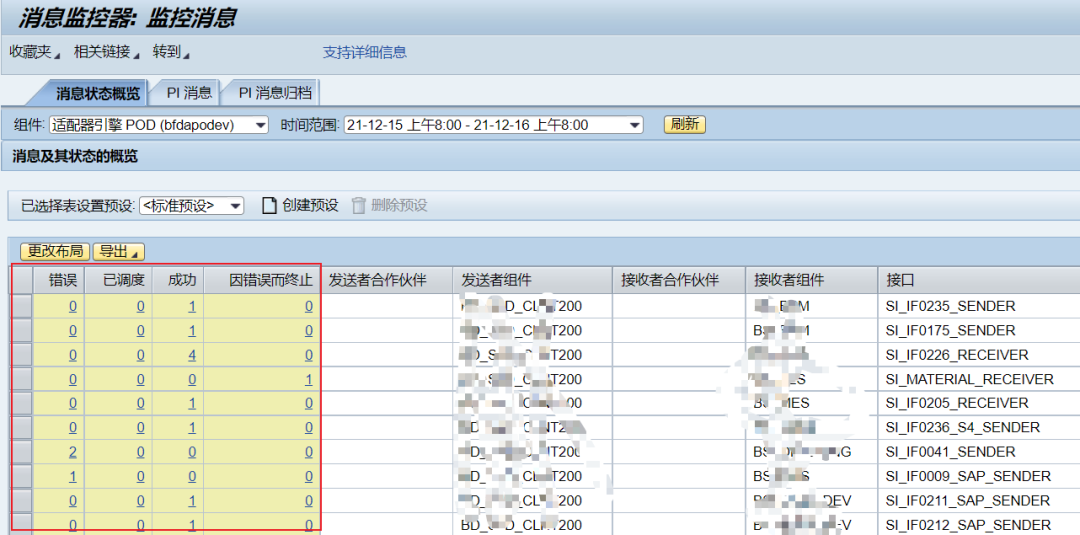Select the row for SI_IF0226_RECEIVER using its row selector
The image size is (1080, 535).
coord(22,355)
